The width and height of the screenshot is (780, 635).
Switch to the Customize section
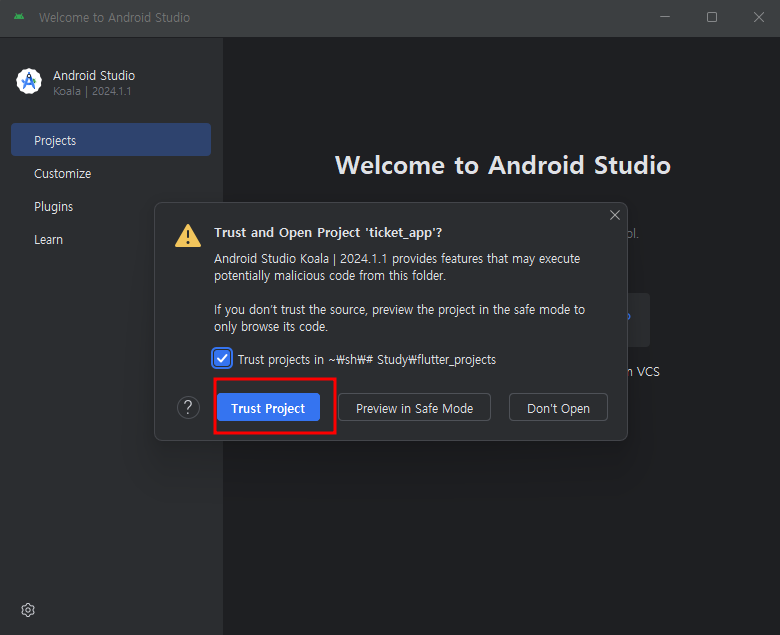click(x=63, y=174)
